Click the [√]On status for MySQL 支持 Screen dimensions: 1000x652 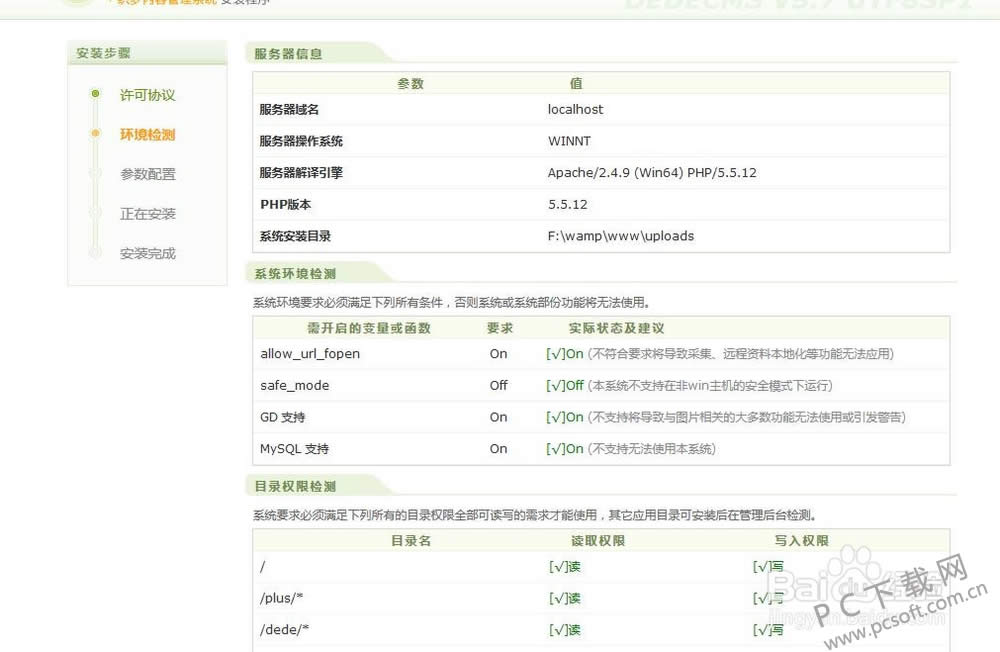click(x=564, y=450)
